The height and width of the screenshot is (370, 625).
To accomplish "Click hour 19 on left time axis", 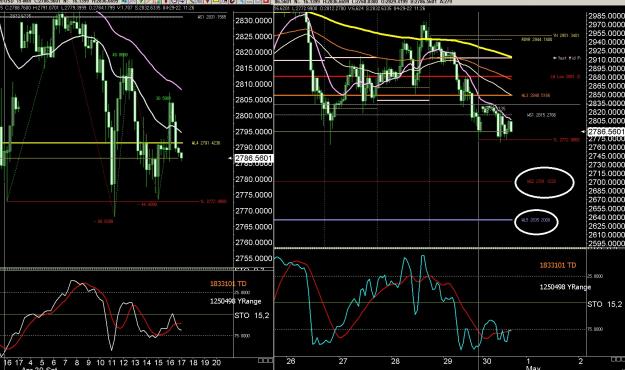I will (205, 362).
